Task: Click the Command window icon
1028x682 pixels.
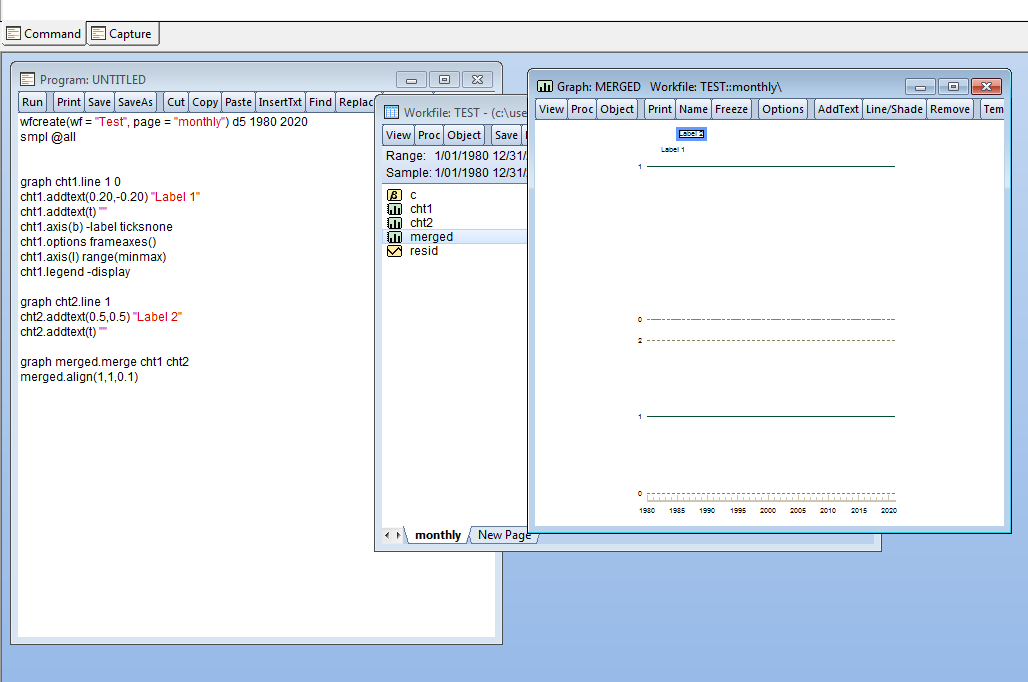Action: [13, 33]
